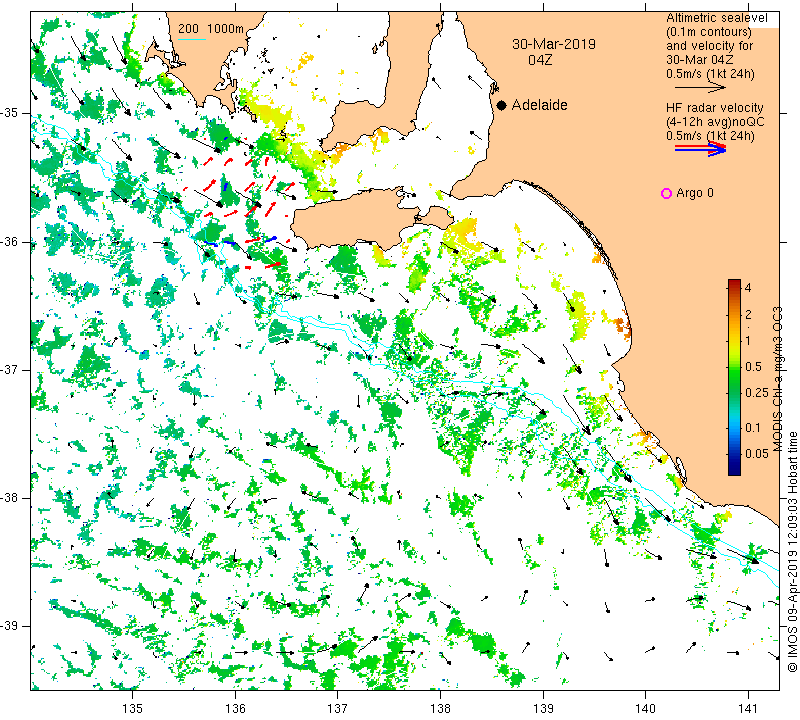Click longitude tick label 139

point(543,709)
